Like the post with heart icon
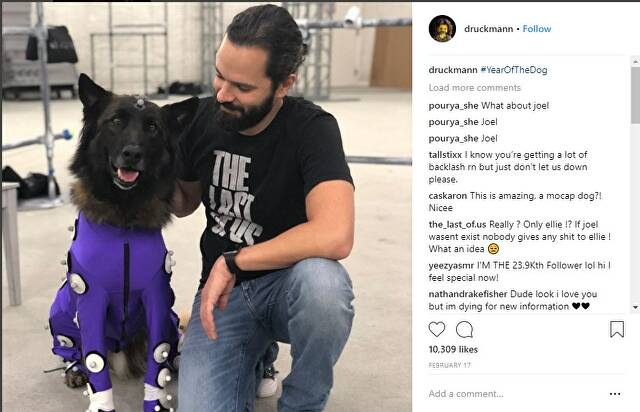 click(x=436, y=329)
